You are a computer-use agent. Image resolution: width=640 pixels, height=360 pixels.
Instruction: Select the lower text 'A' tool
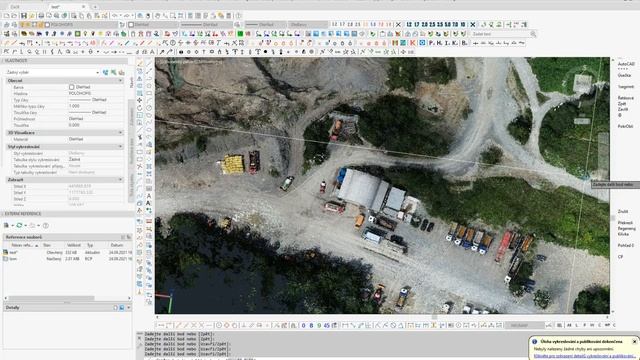pyautogui.click(x=149, y=203)
